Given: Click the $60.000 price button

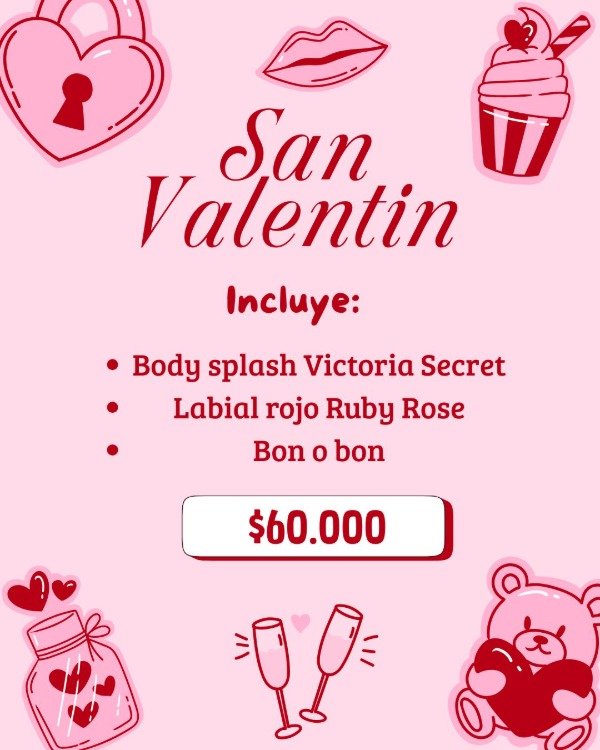Looking at the screenshot, I should (317, 527).
